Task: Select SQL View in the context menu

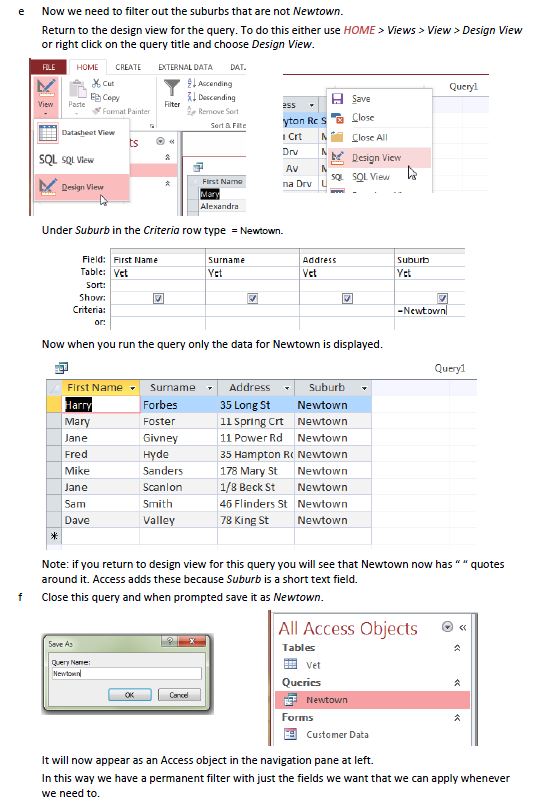Action: pyautogui.click(x=379, y=177)
